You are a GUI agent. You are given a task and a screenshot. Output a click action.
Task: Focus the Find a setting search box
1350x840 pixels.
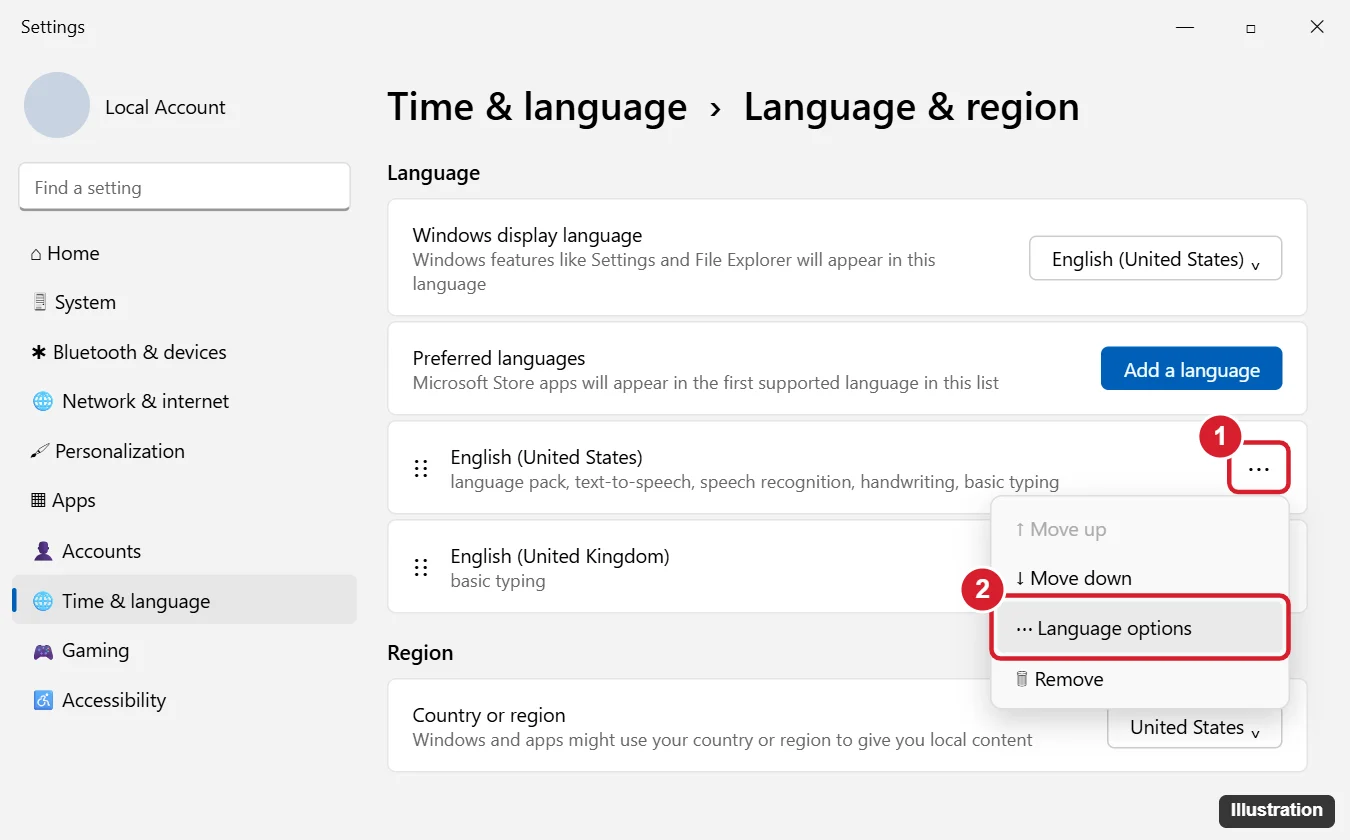click(x=184, y=187)
